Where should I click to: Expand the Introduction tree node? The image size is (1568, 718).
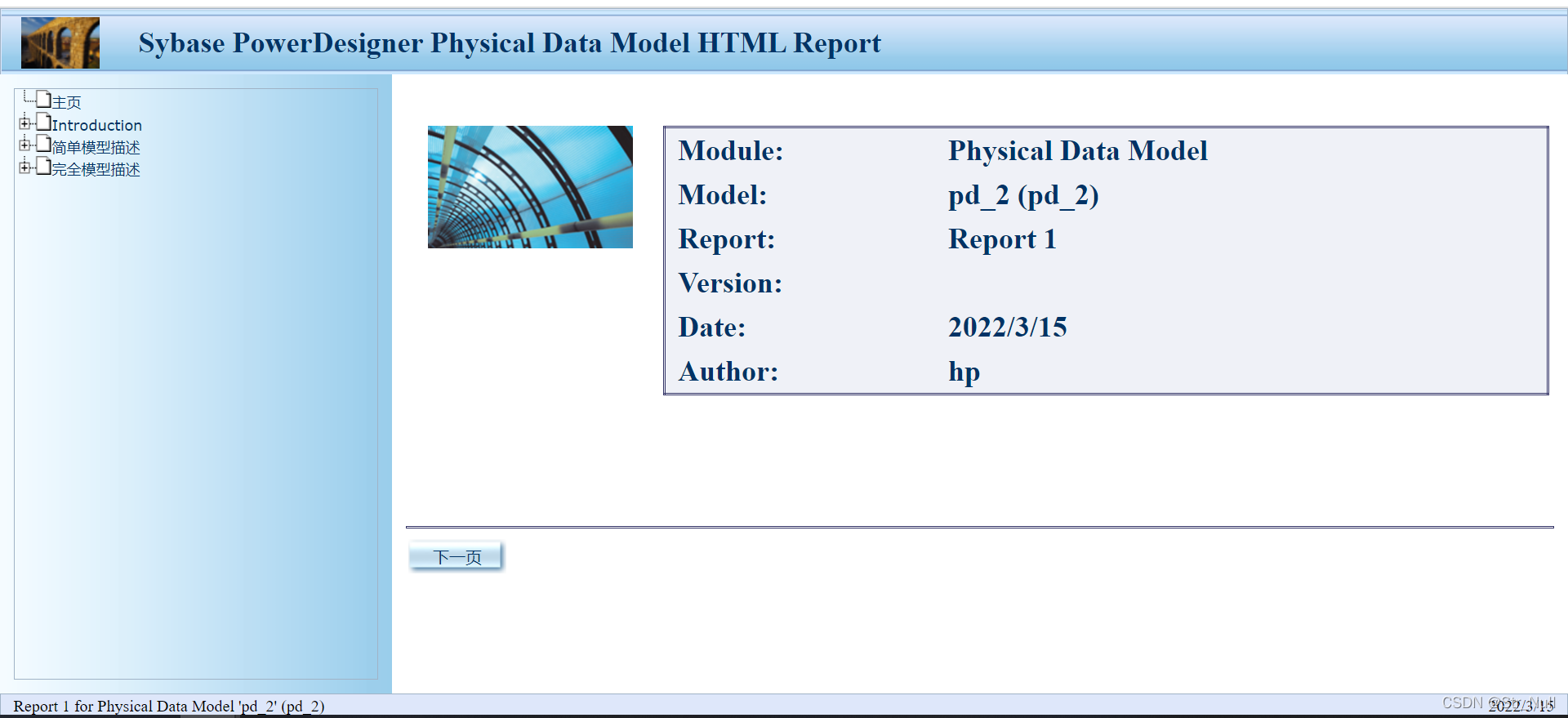(24, 123)
